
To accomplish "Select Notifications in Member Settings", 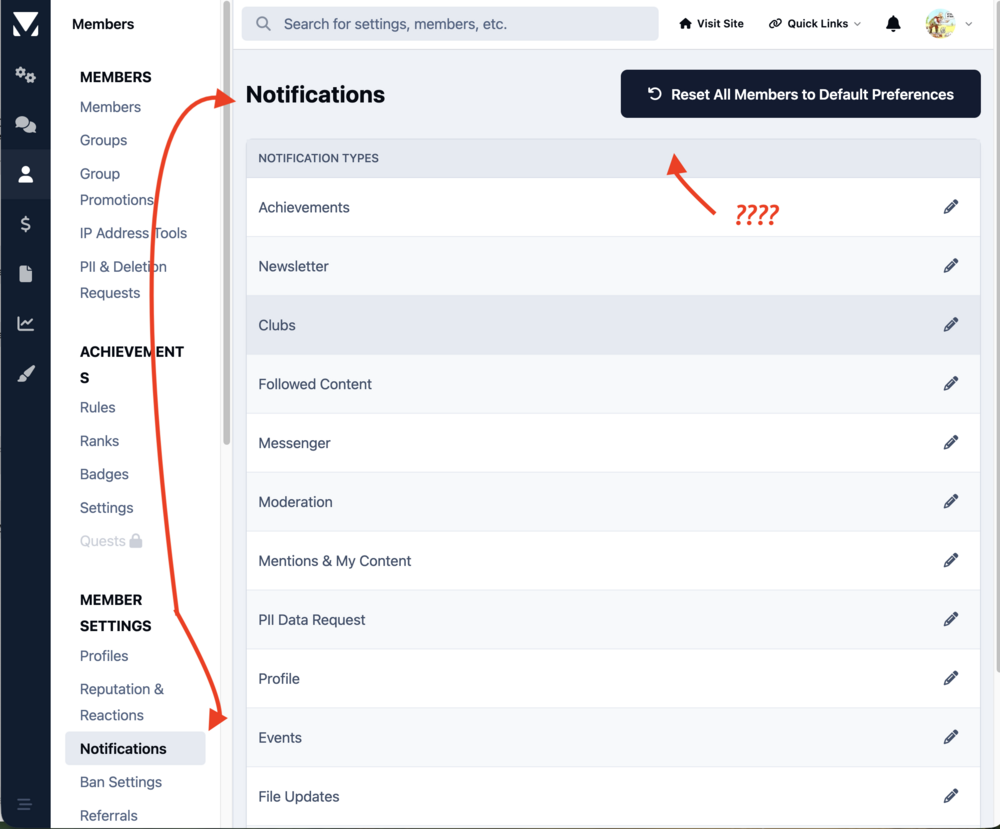I will click(135, 749).
